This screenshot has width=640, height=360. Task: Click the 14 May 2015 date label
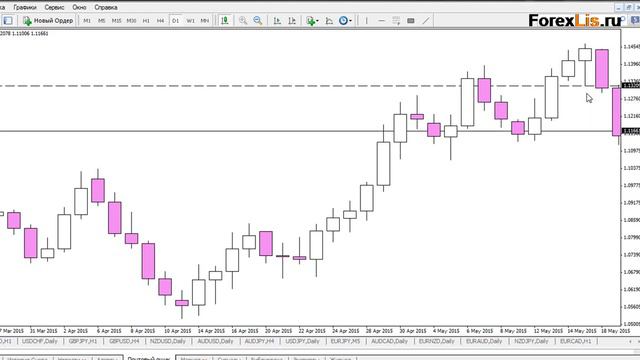click(x=582, y=331)
